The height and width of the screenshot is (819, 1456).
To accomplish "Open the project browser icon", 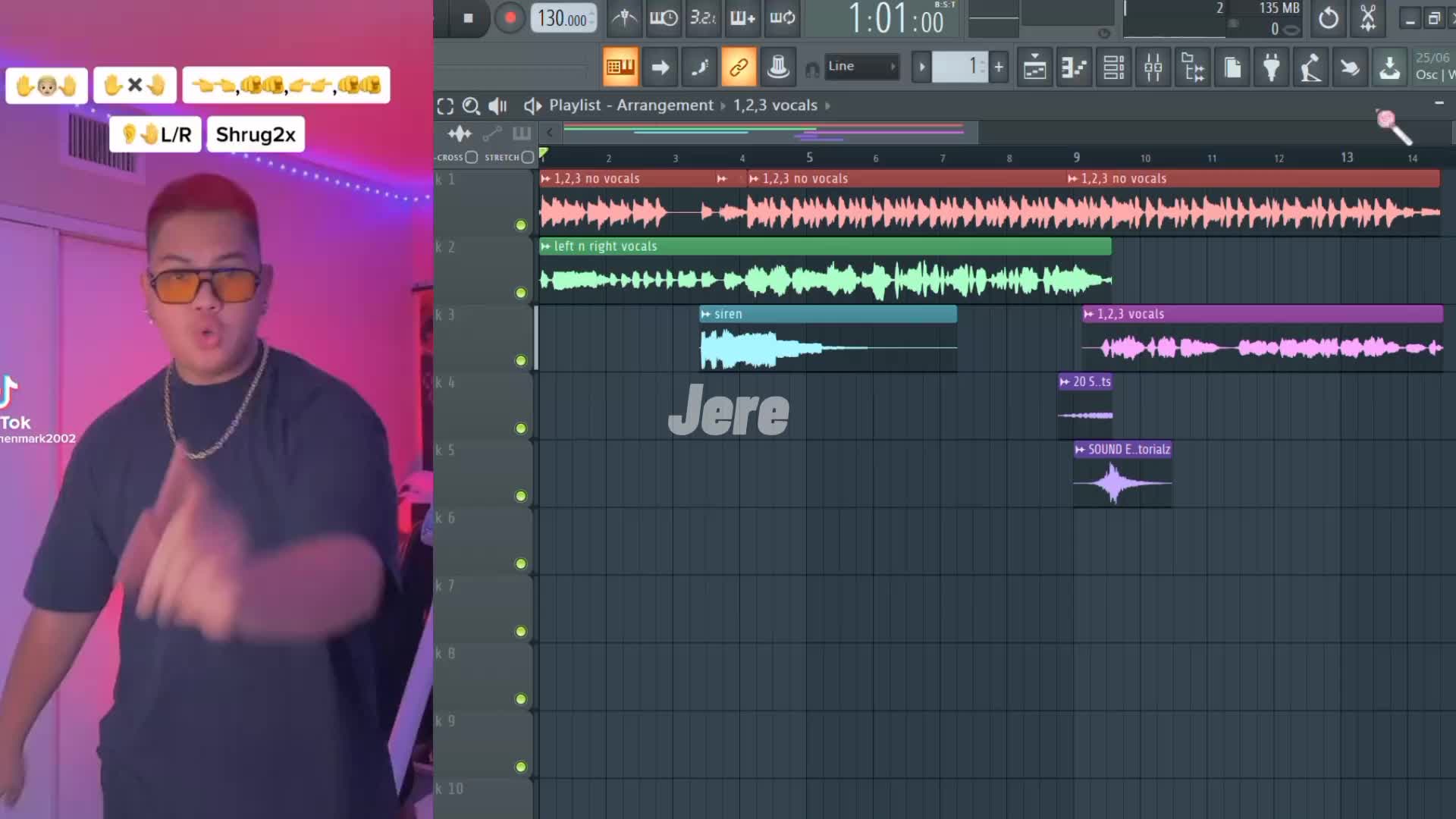I will [x=1192, y=67].
